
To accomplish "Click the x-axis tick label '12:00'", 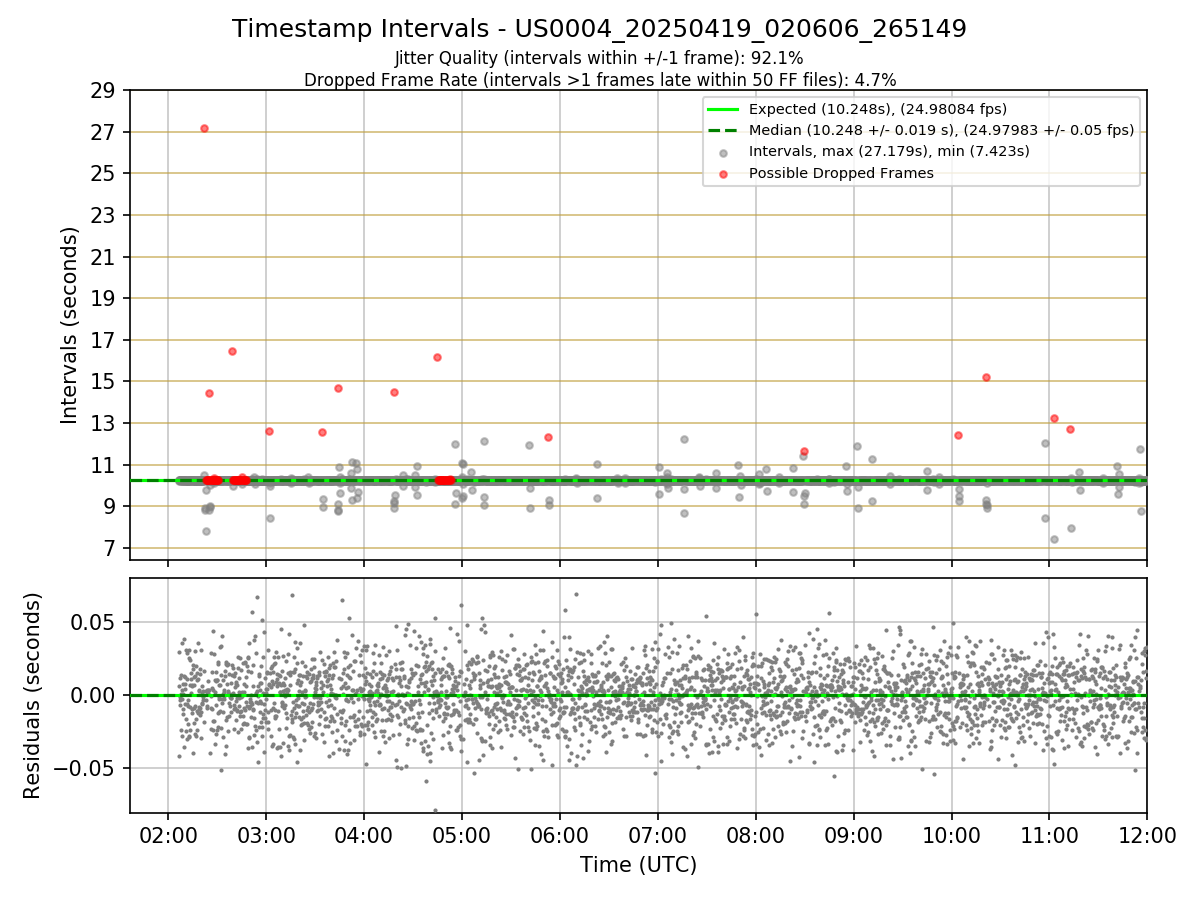I will (1147, 835).
